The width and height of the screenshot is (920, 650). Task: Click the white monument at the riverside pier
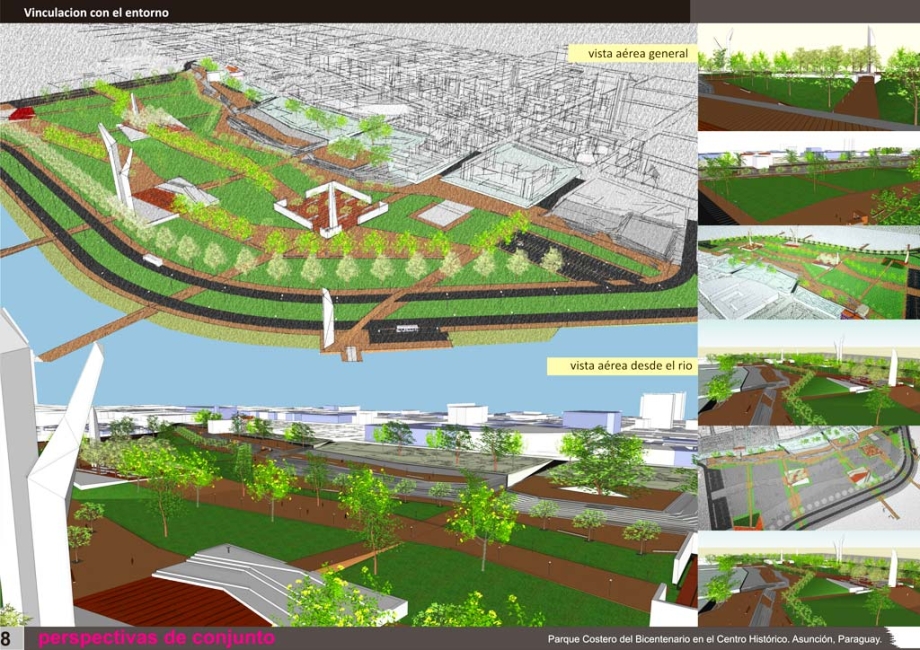[327, 318]
